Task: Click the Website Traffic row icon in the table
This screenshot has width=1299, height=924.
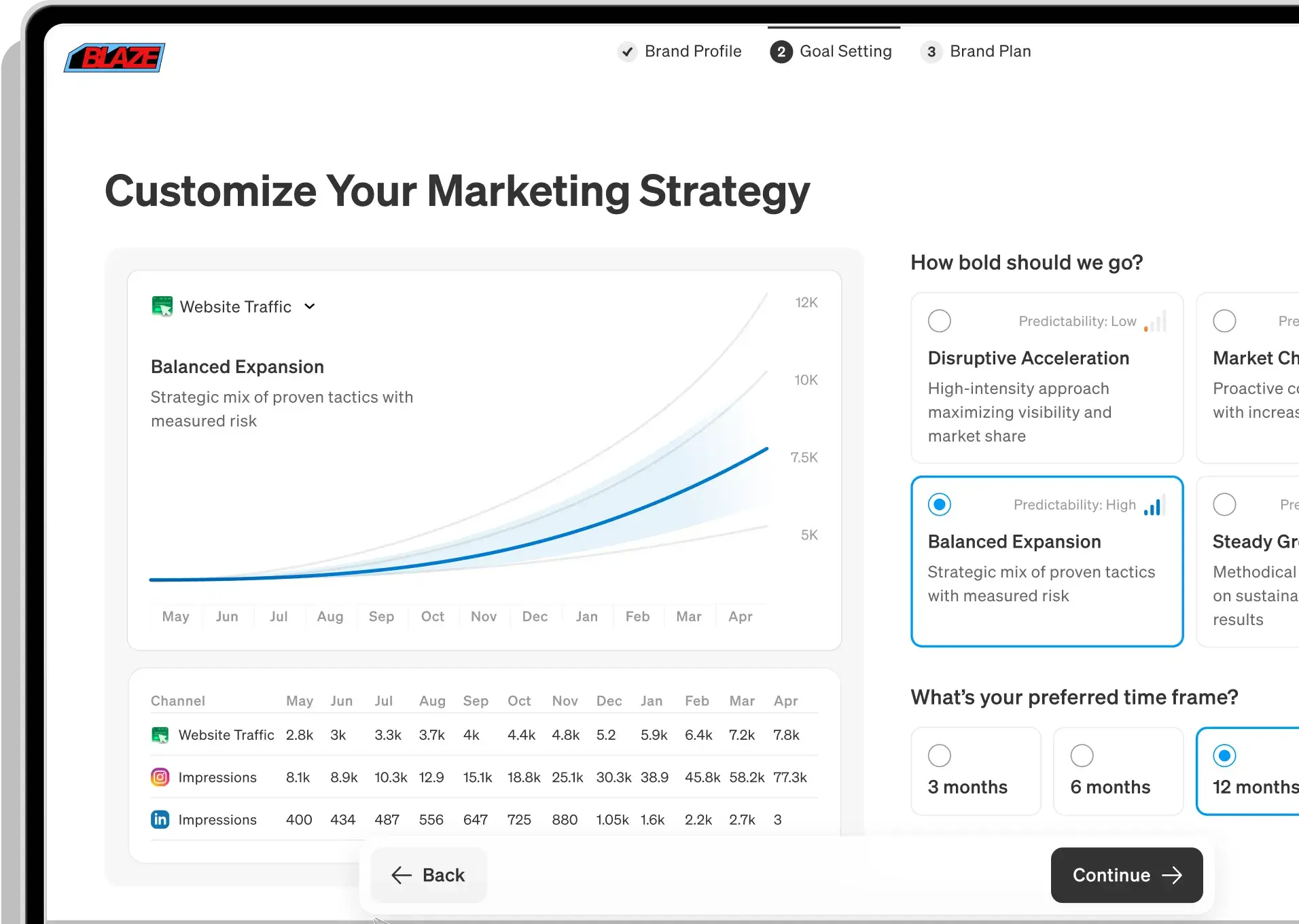Action: point(160,735)
